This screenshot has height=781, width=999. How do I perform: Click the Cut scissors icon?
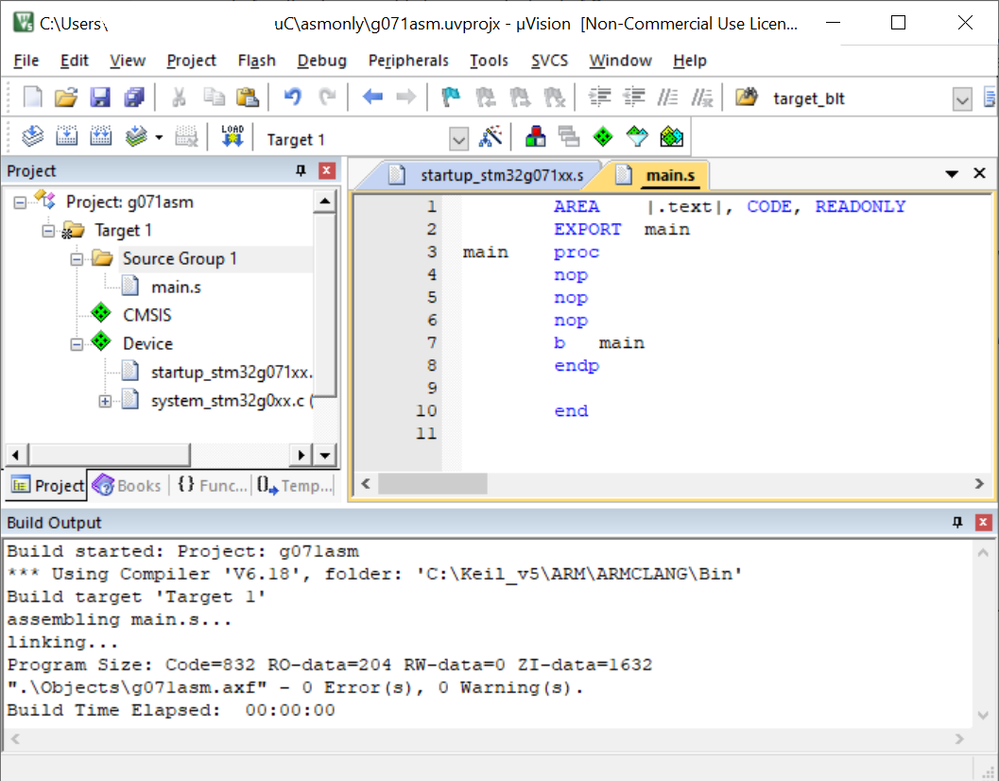[179, 97]
